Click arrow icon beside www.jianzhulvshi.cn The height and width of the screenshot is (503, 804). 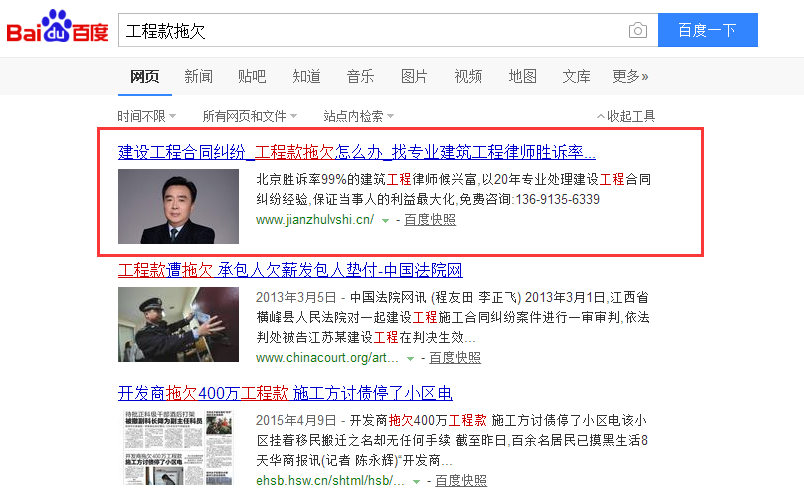pos(385,221)
